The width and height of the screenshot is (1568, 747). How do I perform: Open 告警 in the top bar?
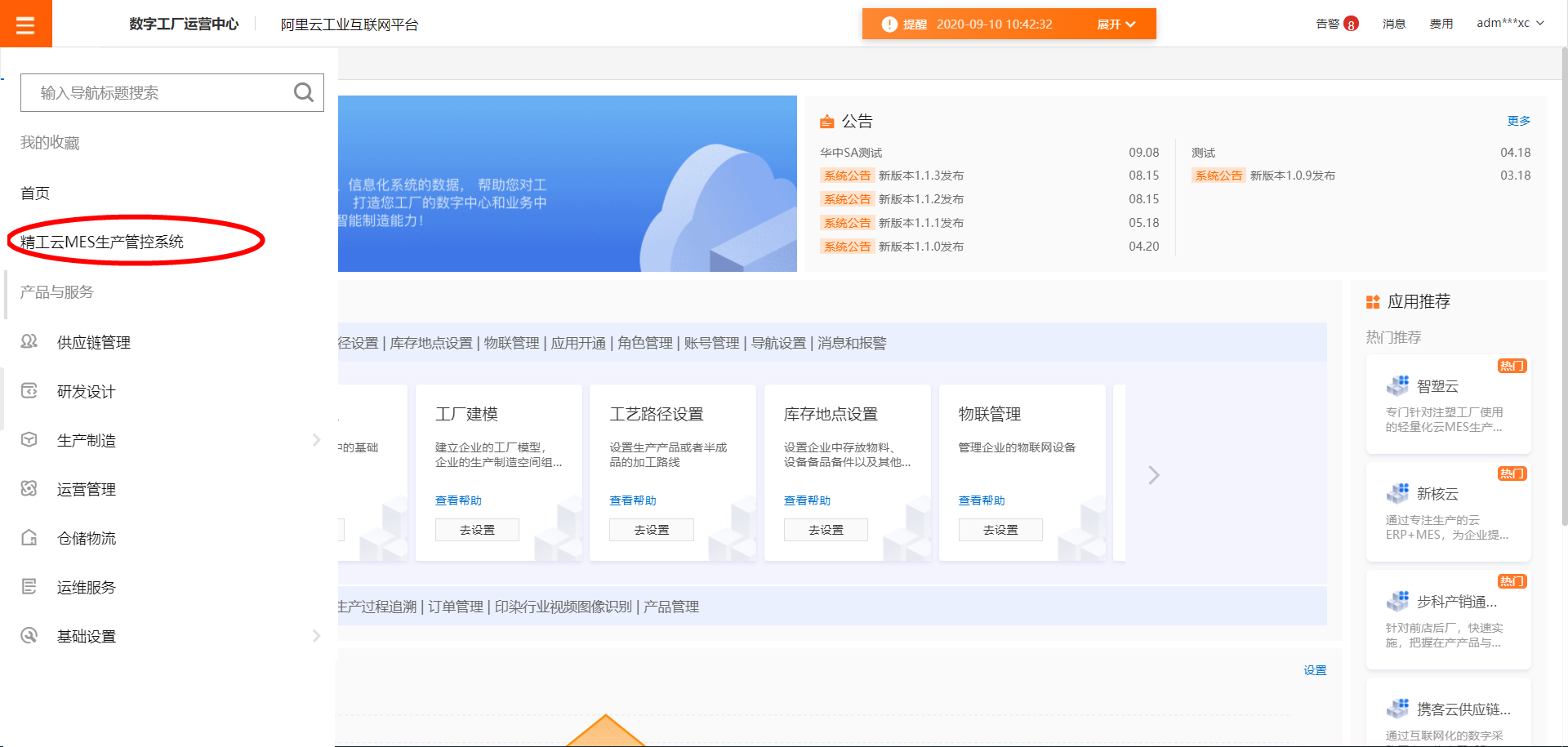click(x=1328, y=24)
